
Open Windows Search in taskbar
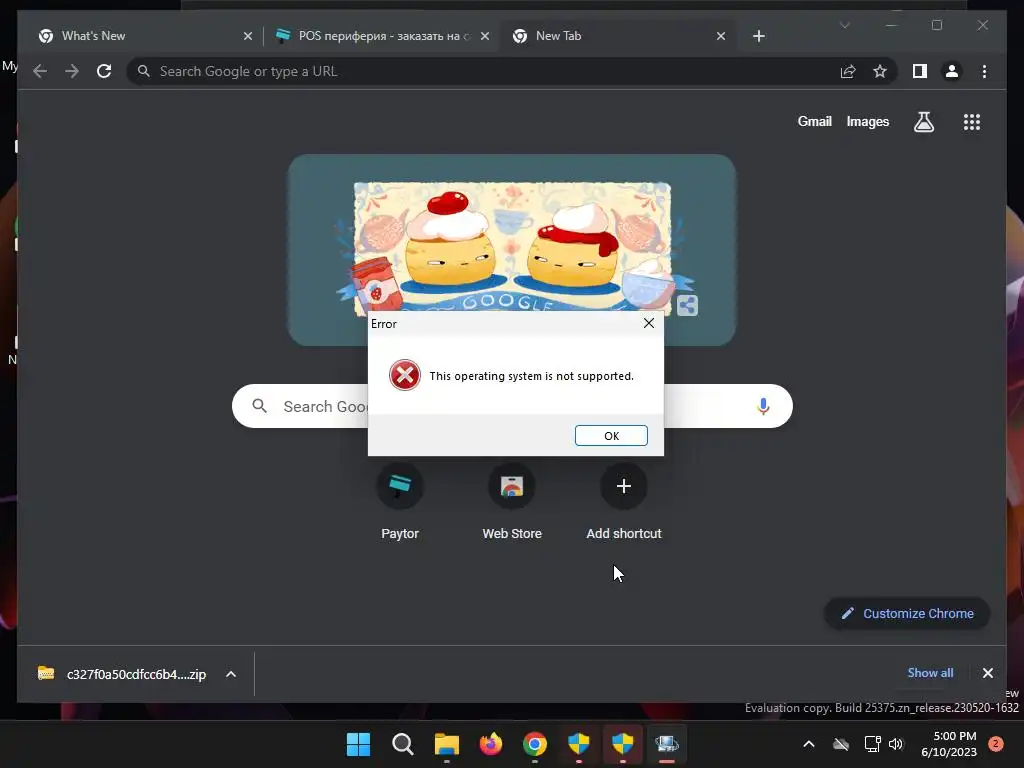pos(402,744)
